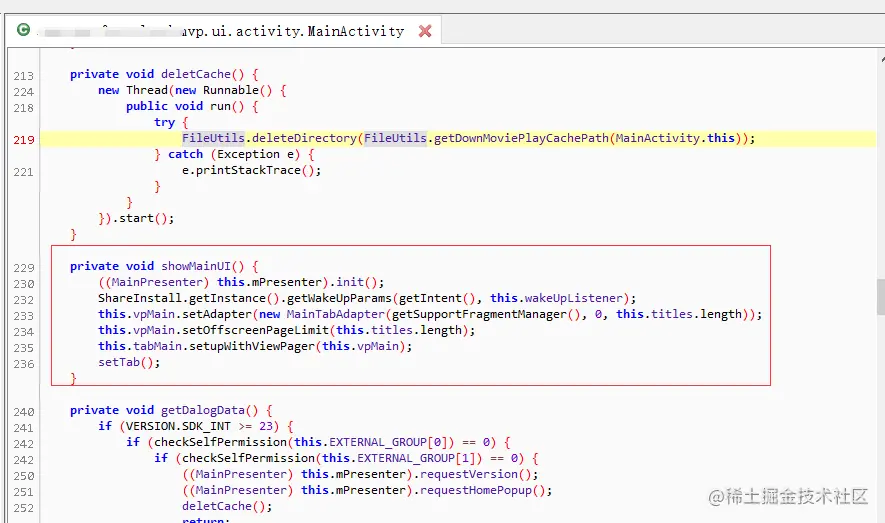Click line number 236 in the gutter

point(24,364)
